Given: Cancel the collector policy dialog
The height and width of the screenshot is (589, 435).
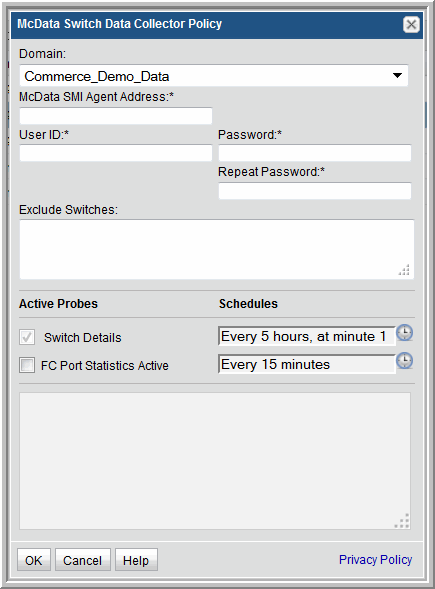Looking at the screenshot, I should 83,560.
